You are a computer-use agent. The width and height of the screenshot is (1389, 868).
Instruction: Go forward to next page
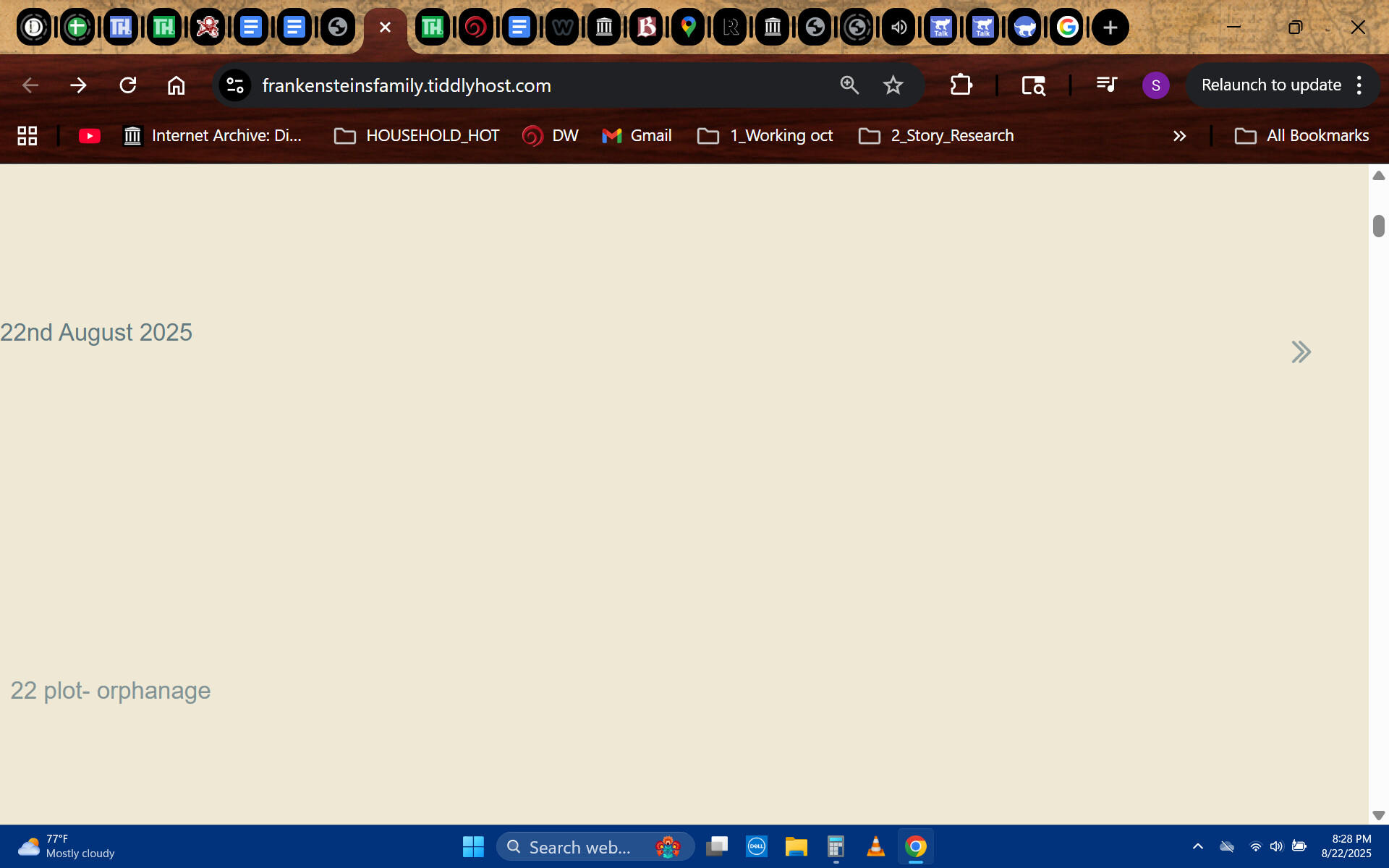78,85
